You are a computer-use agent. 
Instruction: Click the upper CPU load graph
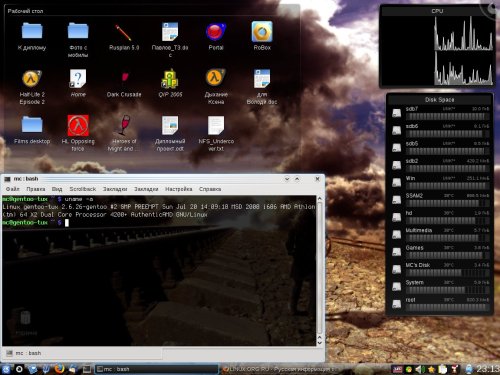(x=464, y=33)
